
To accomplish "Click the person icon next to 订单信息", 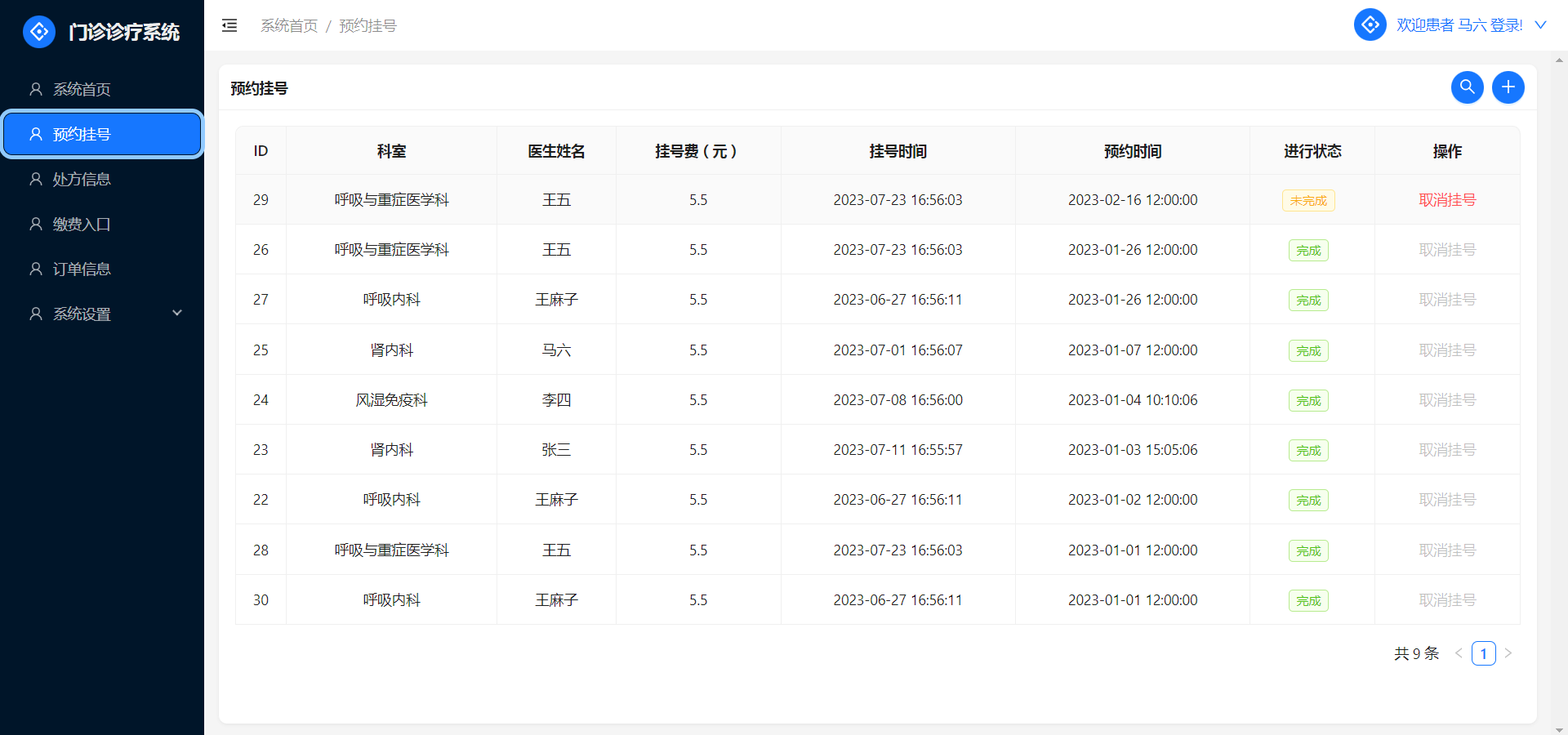I will (36, 269).
